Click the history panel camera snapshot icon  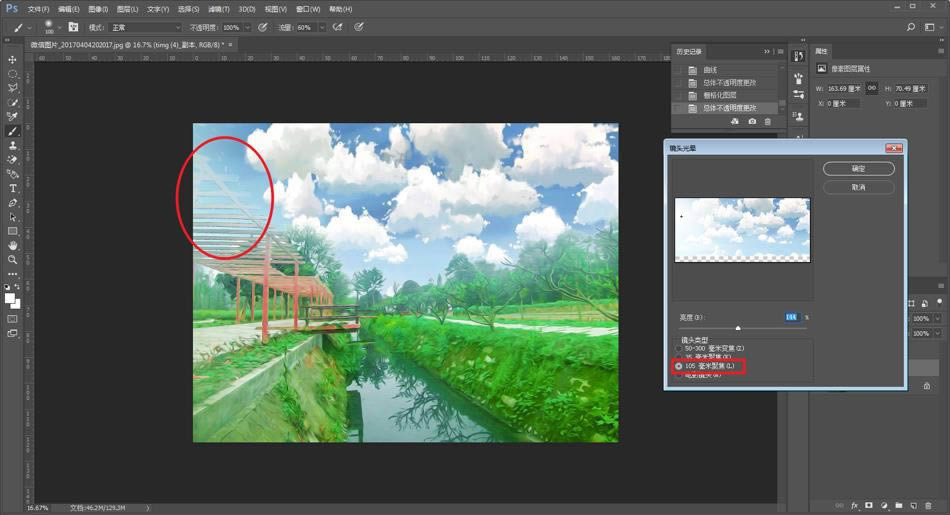point(751,121)
